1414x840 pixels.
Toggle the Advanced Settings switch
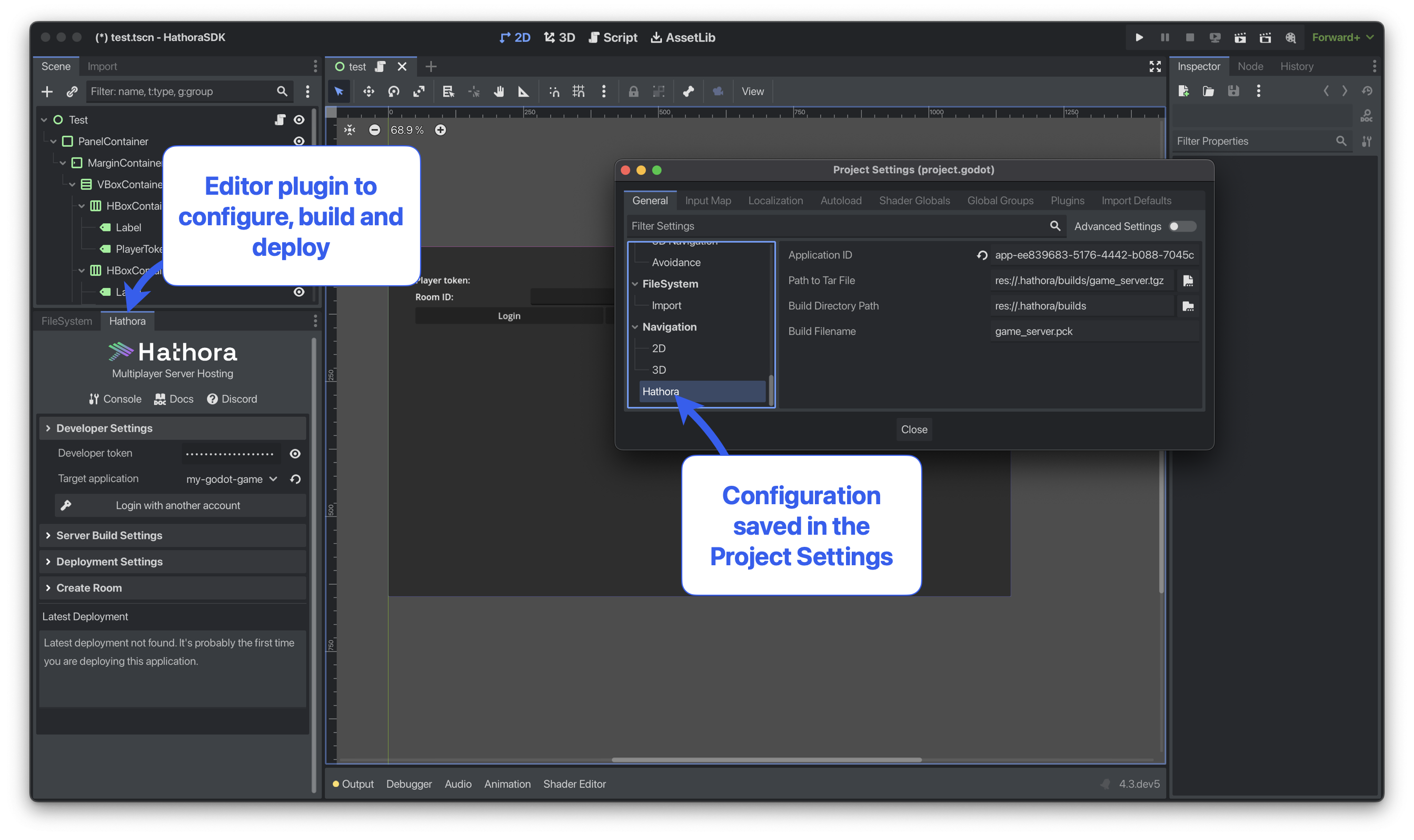click(x=1182, y=226)
